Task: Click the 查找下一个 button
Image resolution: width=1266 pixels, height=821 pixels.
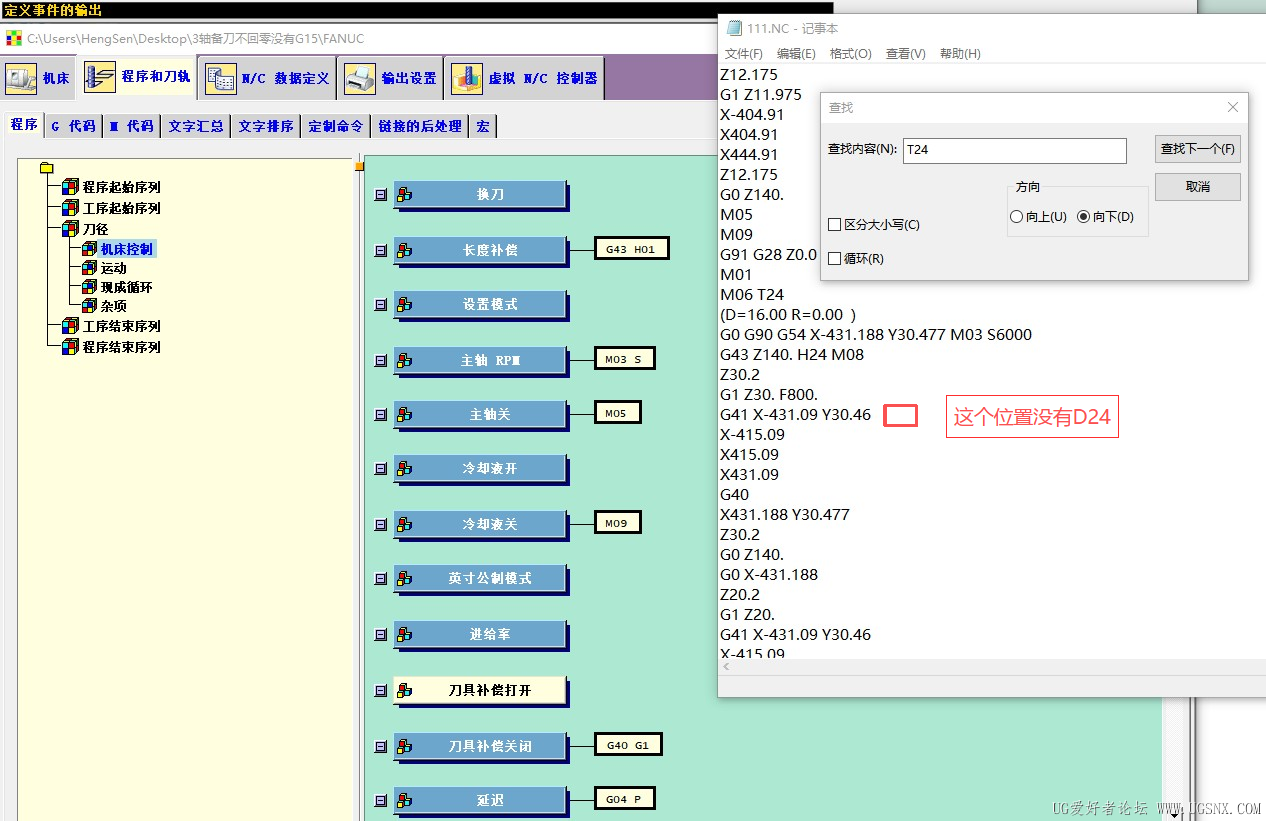Action: click(1197, 150)
